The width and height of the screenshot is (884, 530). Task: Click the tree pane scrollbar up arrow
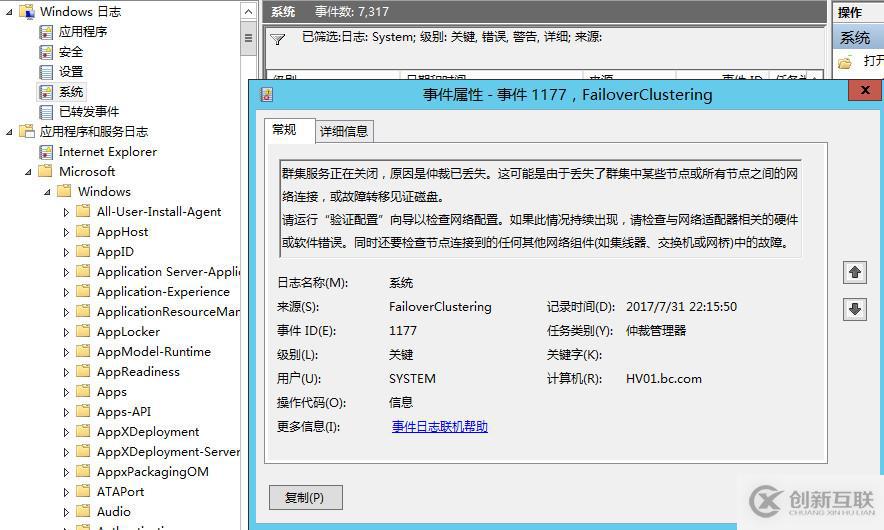tap(248, 11)
